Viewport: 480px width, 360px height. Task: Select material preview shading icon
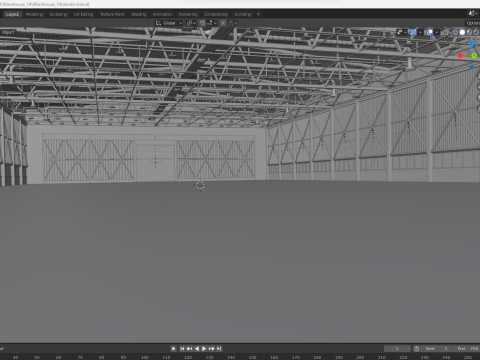click(x=469, y=32)
